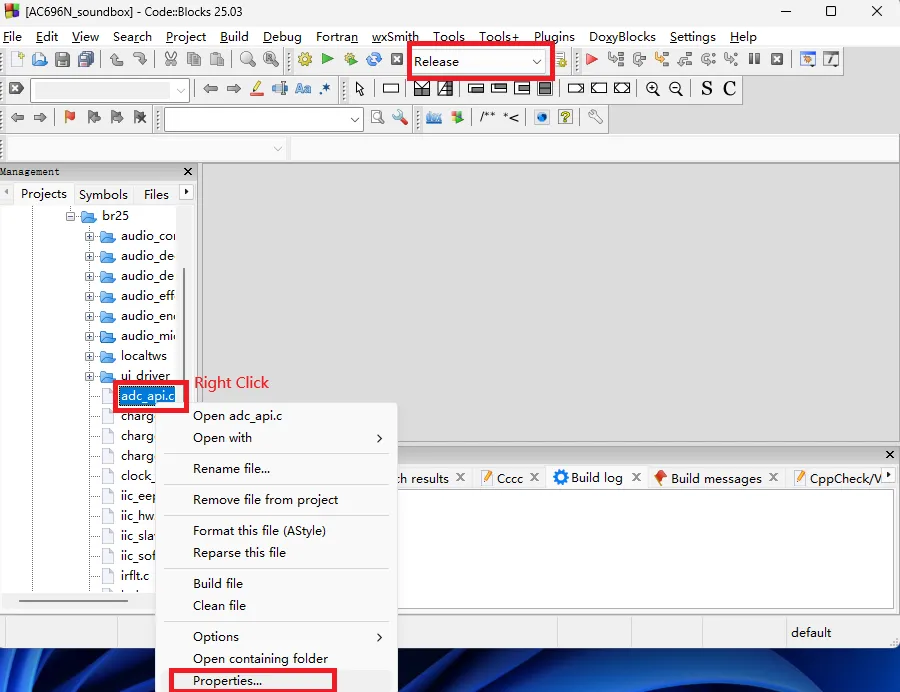Click Format this file (AStyle)
This screenshot has width=900, height=692.
tap(277, 531)
